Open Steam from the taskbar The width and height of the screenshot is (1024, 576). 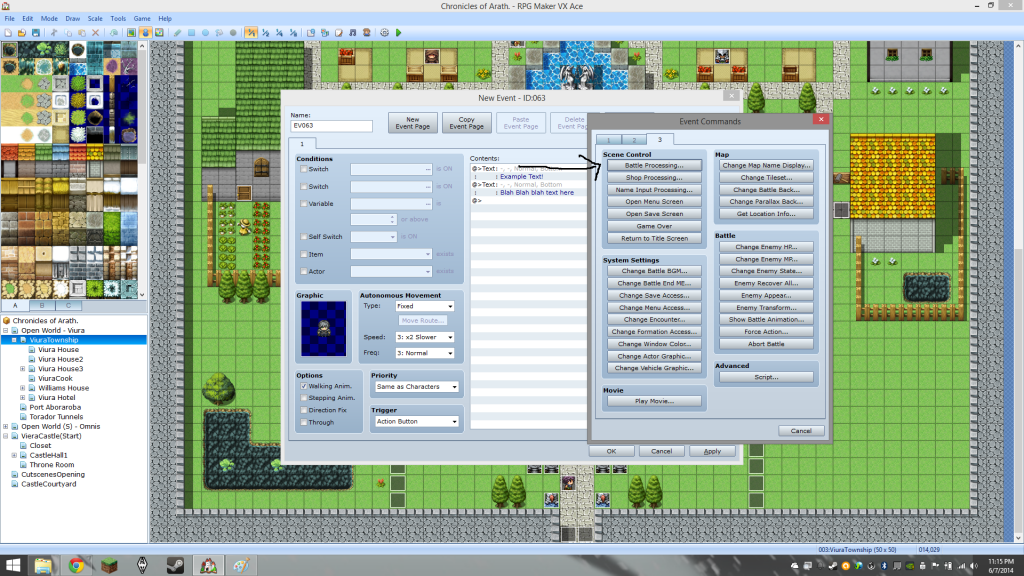(174, 563)
